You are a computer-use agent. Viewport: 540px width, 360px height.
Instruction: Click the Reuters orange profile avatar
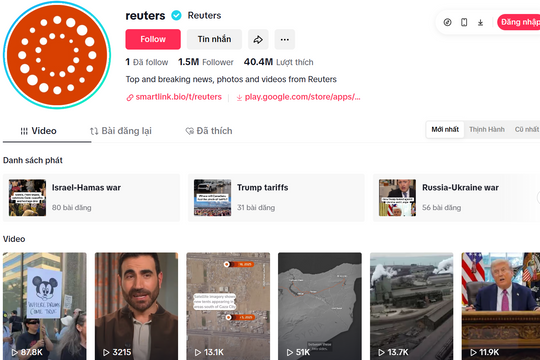(57, 55)
